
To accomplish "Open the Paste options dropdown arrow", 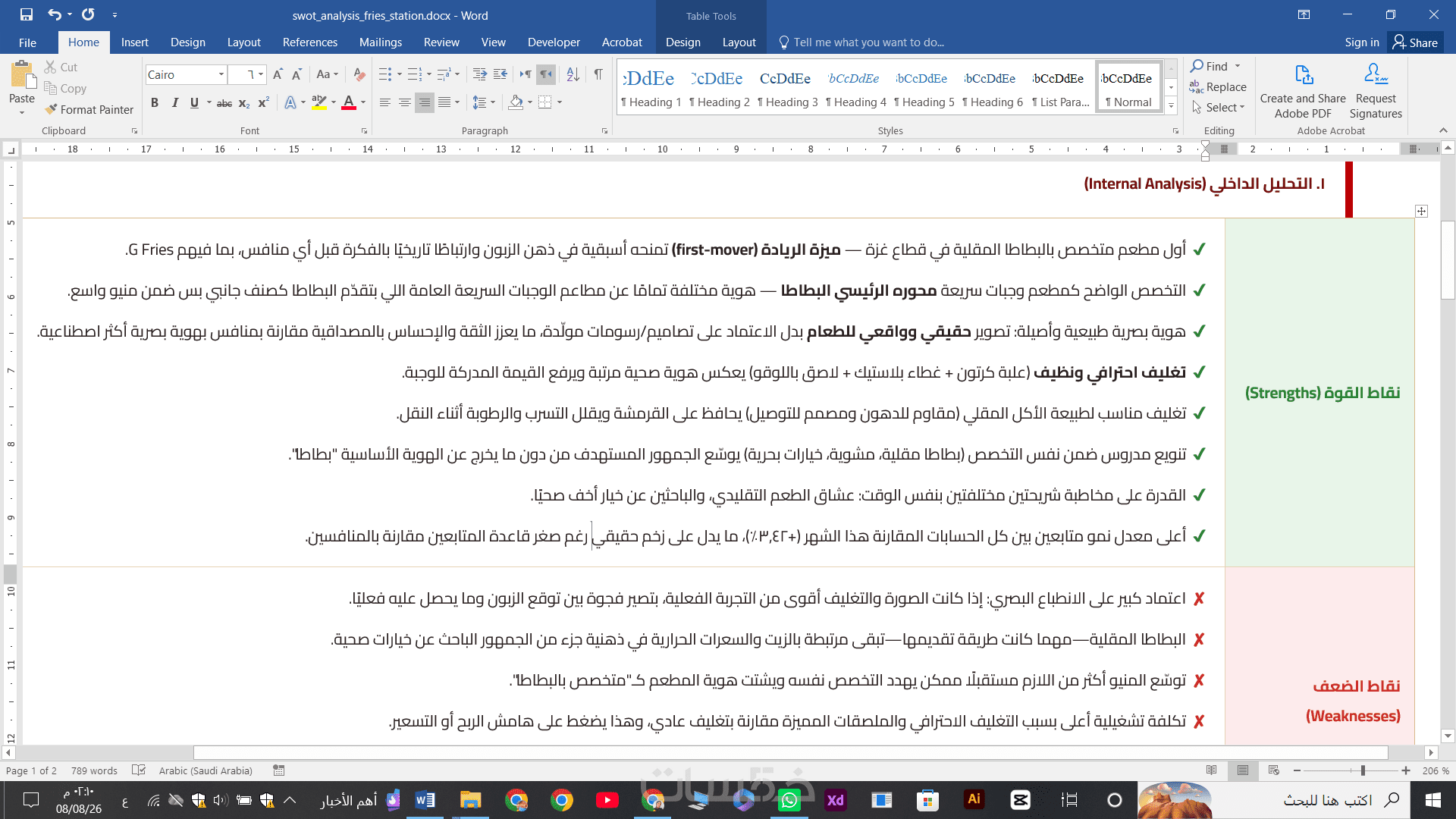I will 22,112.
